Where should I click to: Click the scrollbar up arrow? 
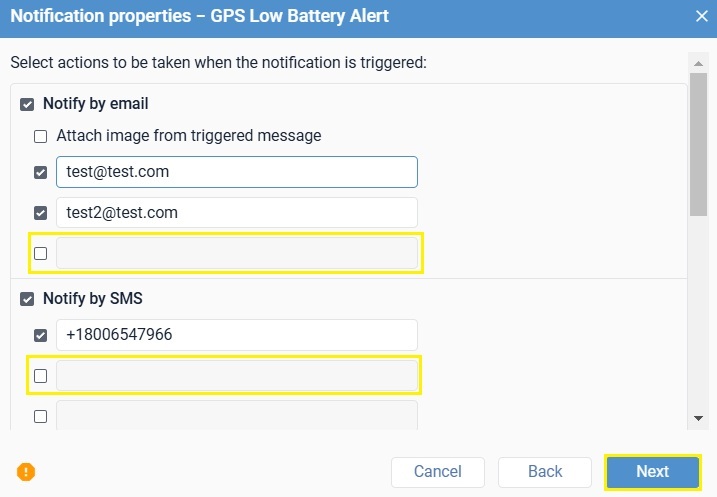[x=698, y=64]
